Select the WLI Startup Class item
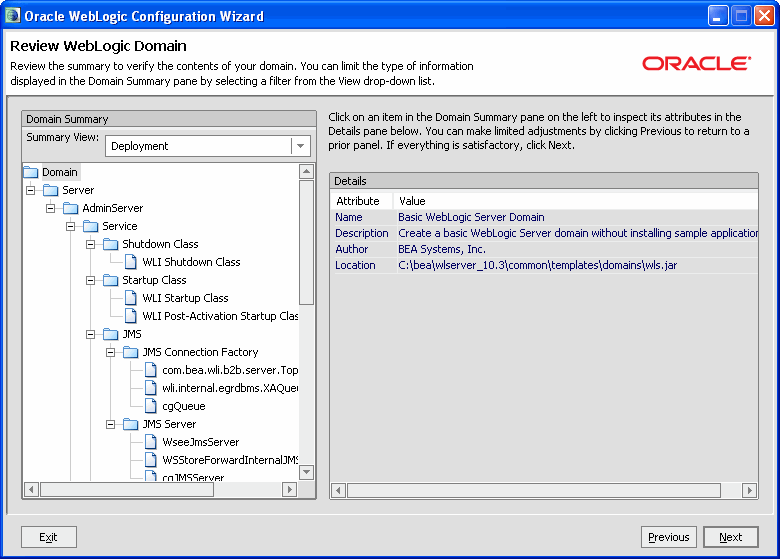The height and width of the screenshot is (559, 780). 185,298
